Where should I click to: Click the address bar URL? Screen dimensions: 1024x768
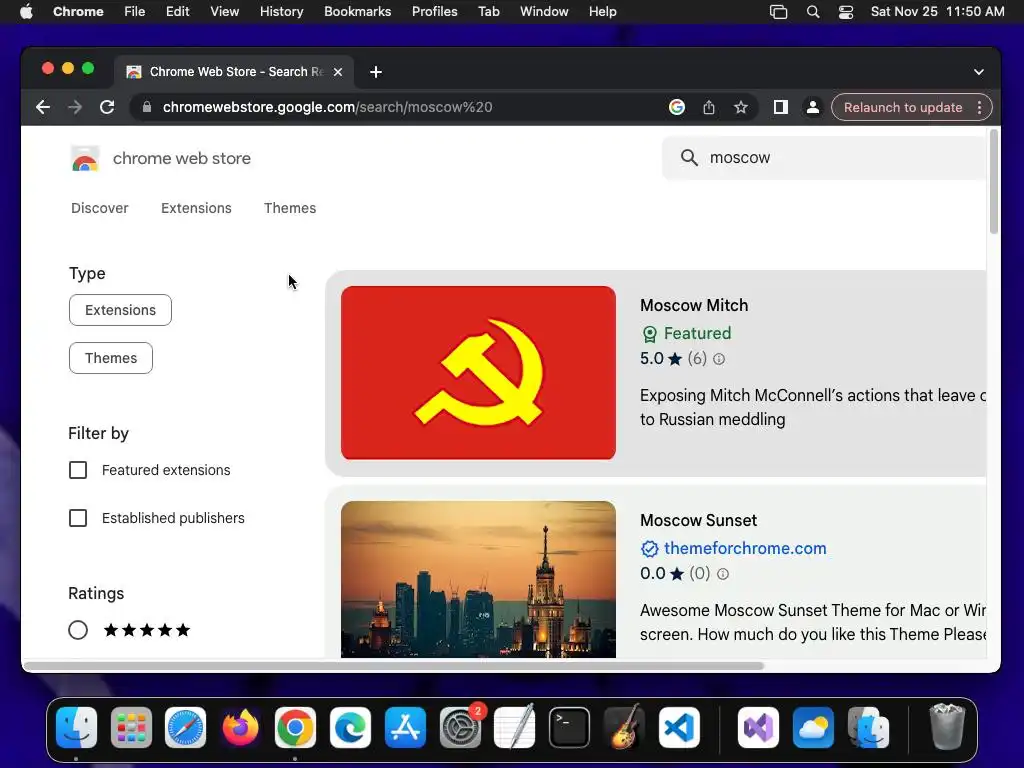click(x=327, y=107)
